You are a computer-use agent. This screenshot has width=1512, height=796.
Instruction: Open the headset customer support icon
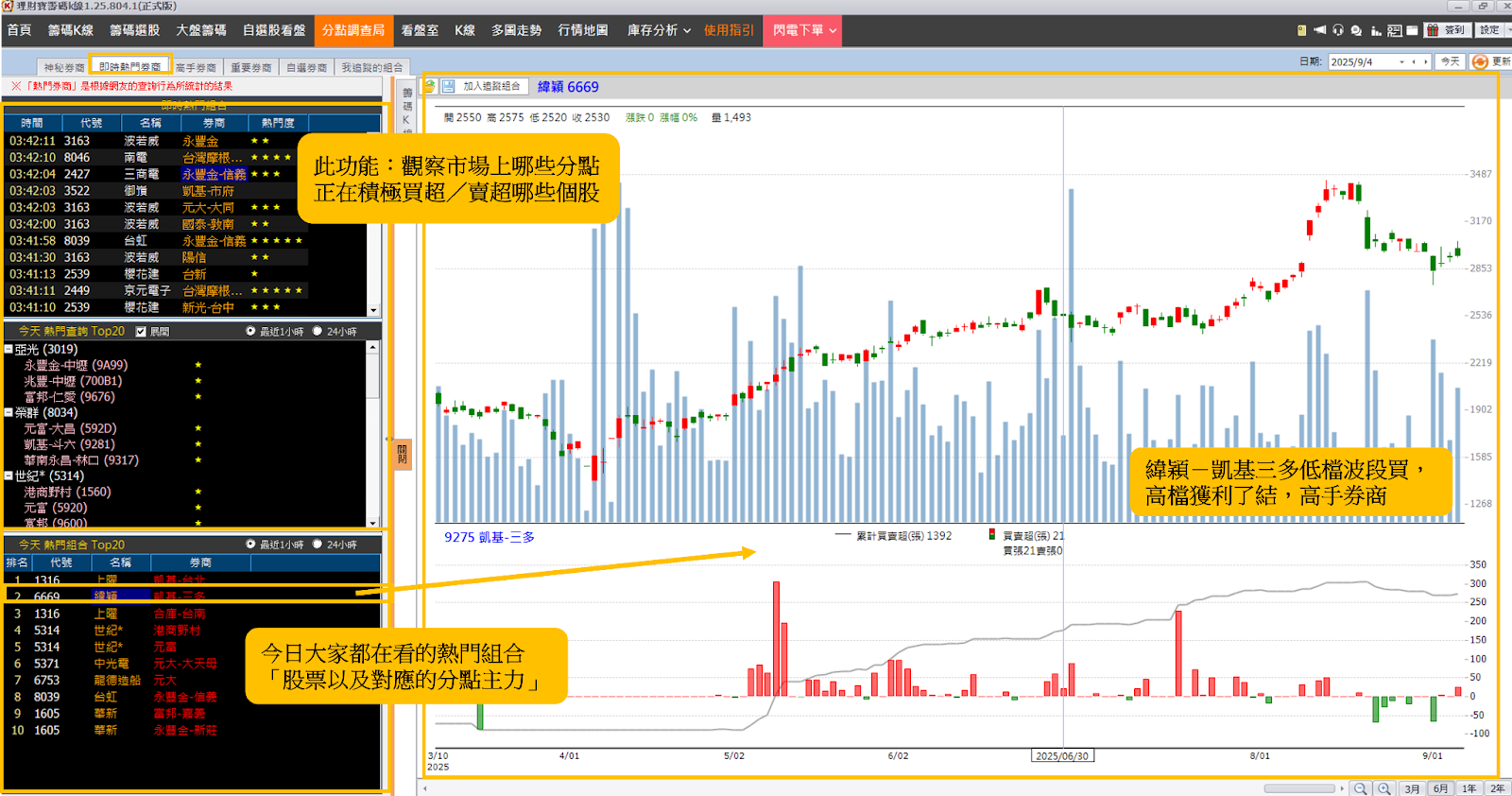[1338, 30]
